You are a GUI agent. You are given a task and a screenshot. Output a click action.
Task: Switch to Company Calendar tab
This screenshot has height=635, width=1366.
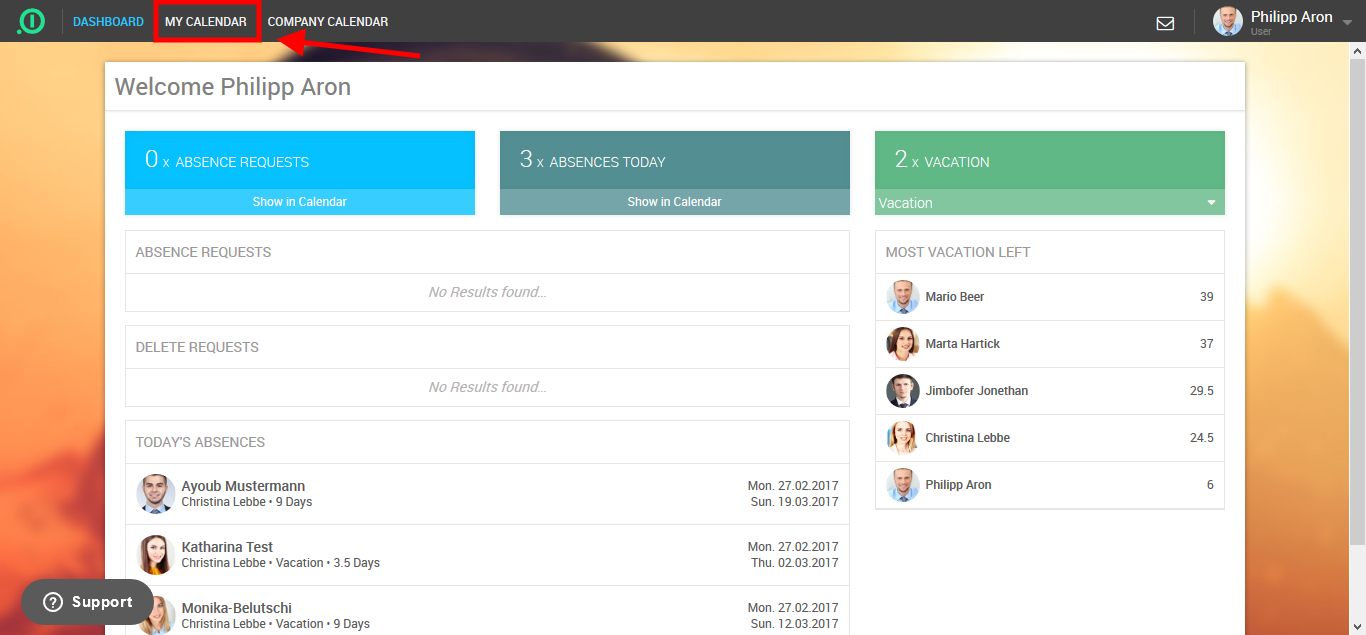pos(328,22)
